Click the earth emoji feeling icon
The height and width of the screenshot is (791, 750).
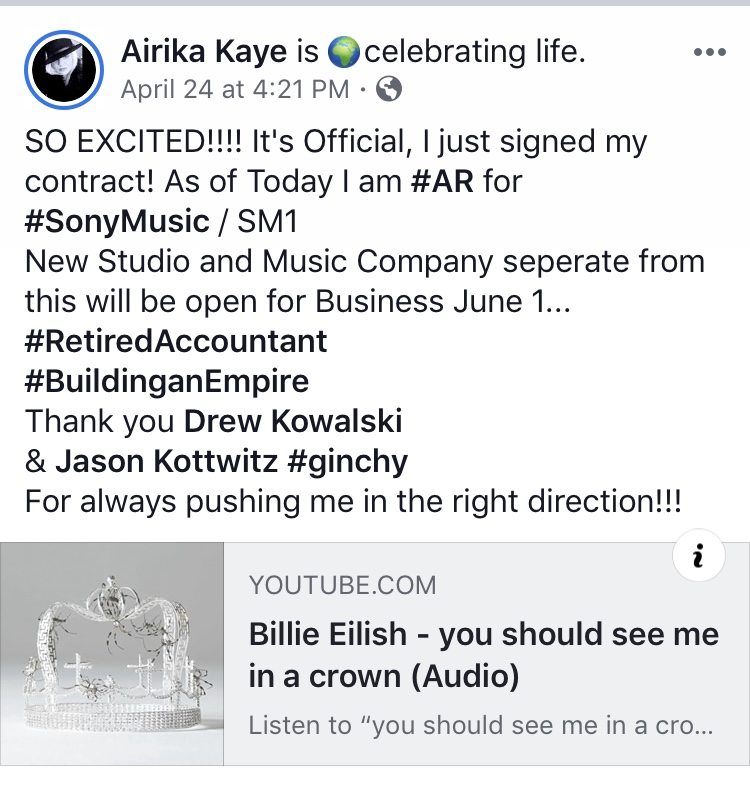343,52
